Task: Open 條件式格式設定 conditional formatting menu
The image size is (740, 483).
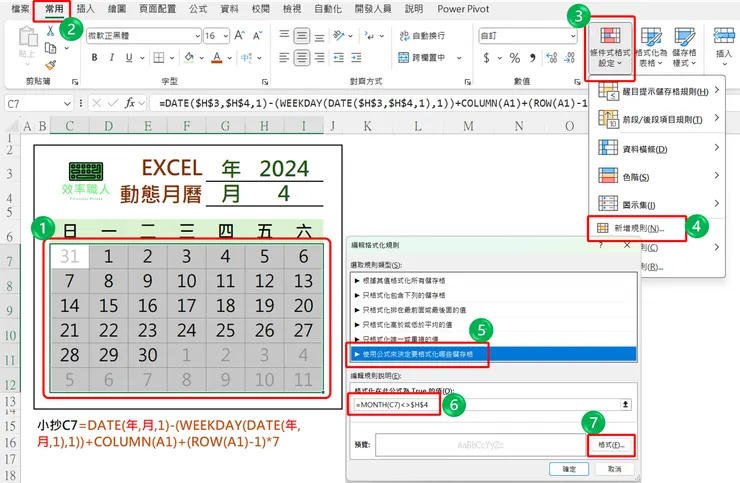Action: pyautogui.click(x=610, y=47)
